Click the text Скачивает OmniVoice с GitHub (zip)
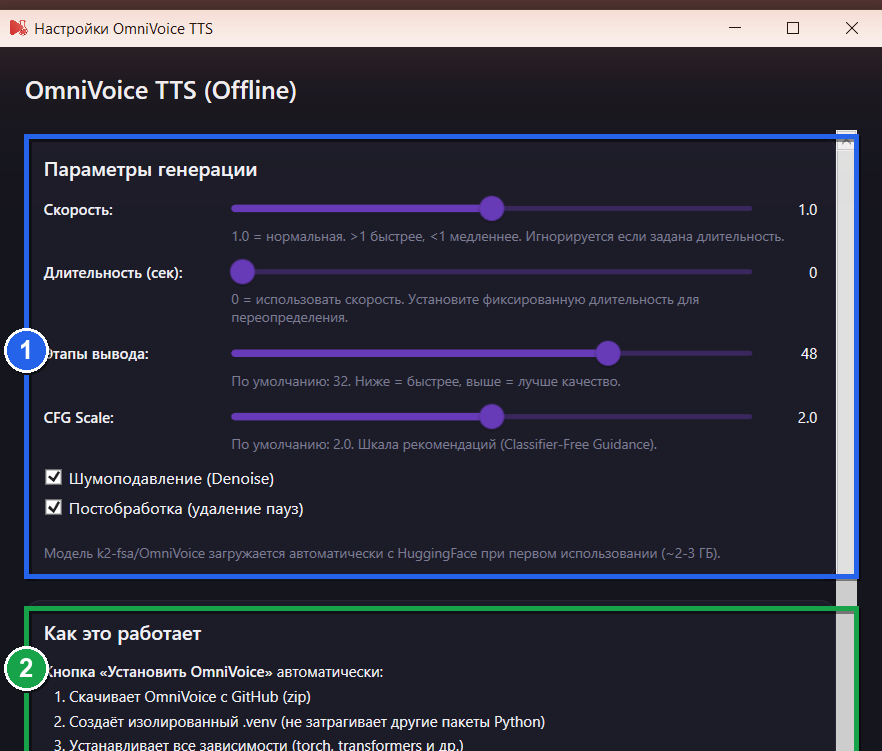 click(190, 697)
